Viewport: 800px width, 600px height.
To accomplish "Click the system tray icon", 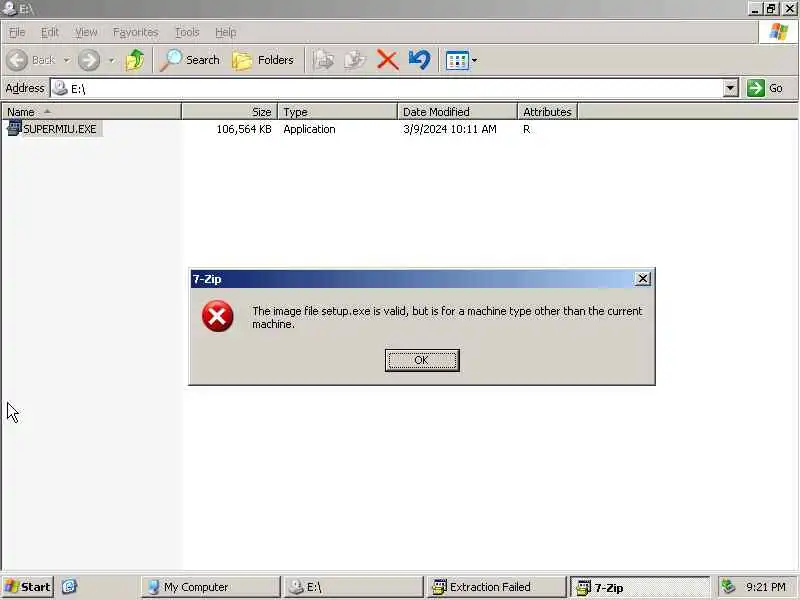I will [x=728, y=586].
